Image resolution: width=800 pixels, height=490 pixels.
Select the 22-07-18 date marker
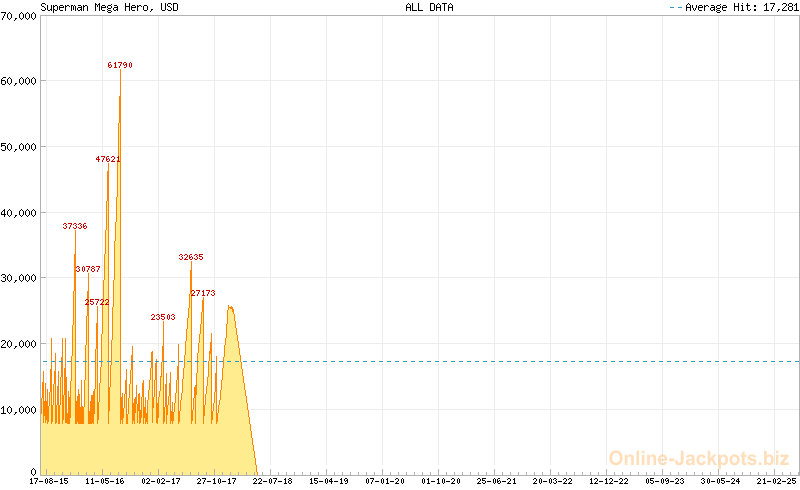(x=273, y=481)
